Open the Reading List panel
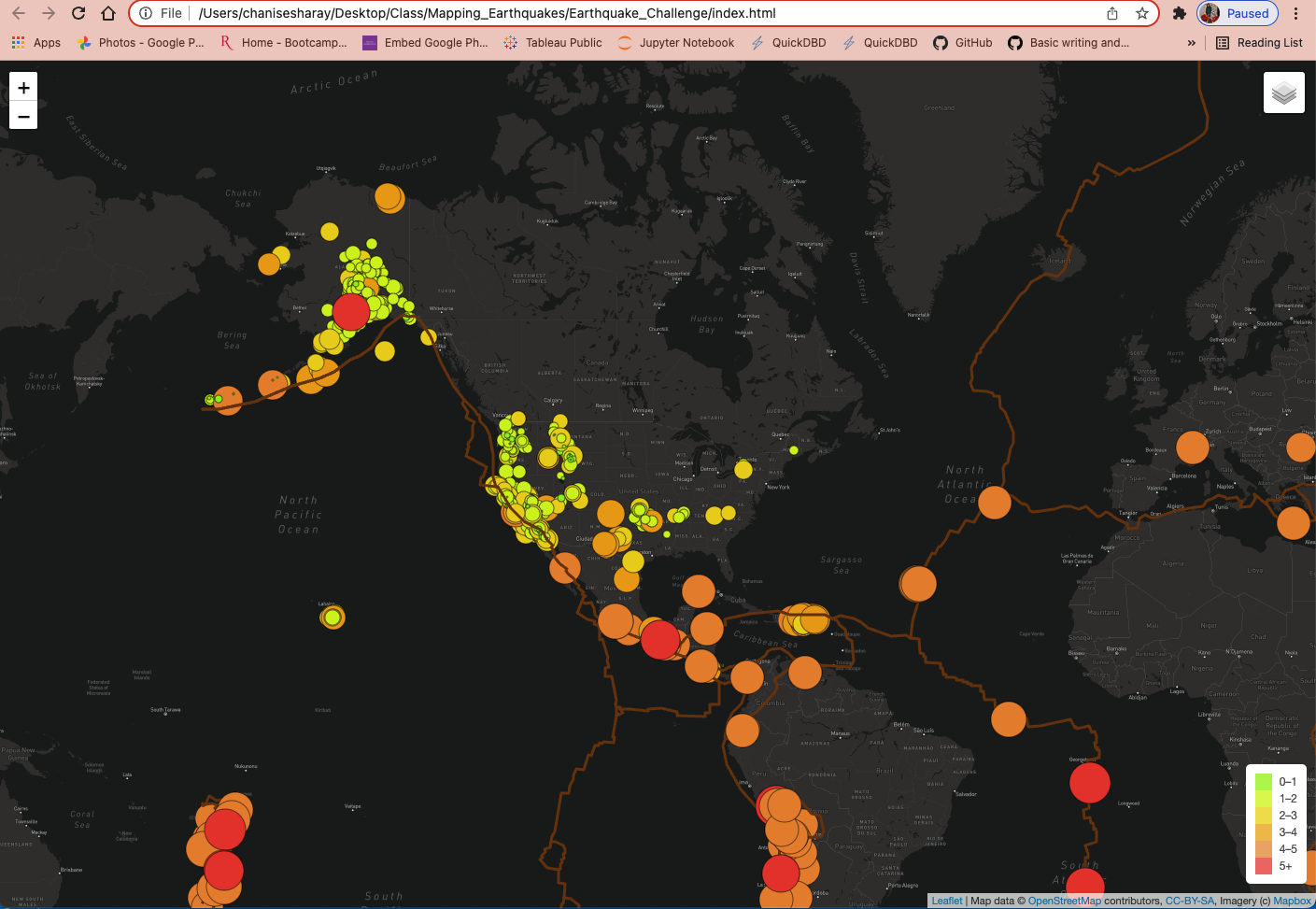Image resolution: width=1316 pixels, height=909 pixels. point(1259,42)
